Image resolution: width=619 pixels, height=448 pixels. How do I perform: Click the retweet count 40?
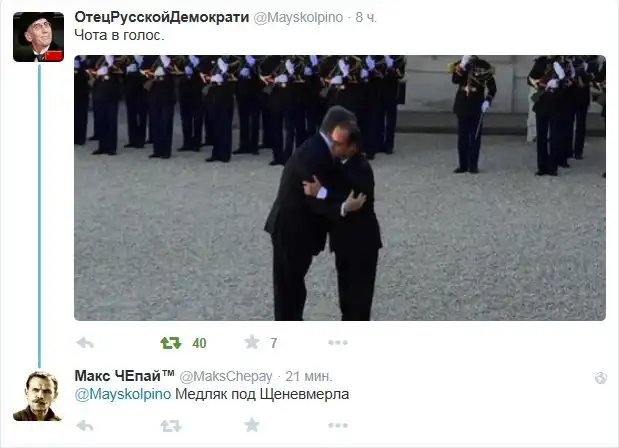click(x=199, y=343)
